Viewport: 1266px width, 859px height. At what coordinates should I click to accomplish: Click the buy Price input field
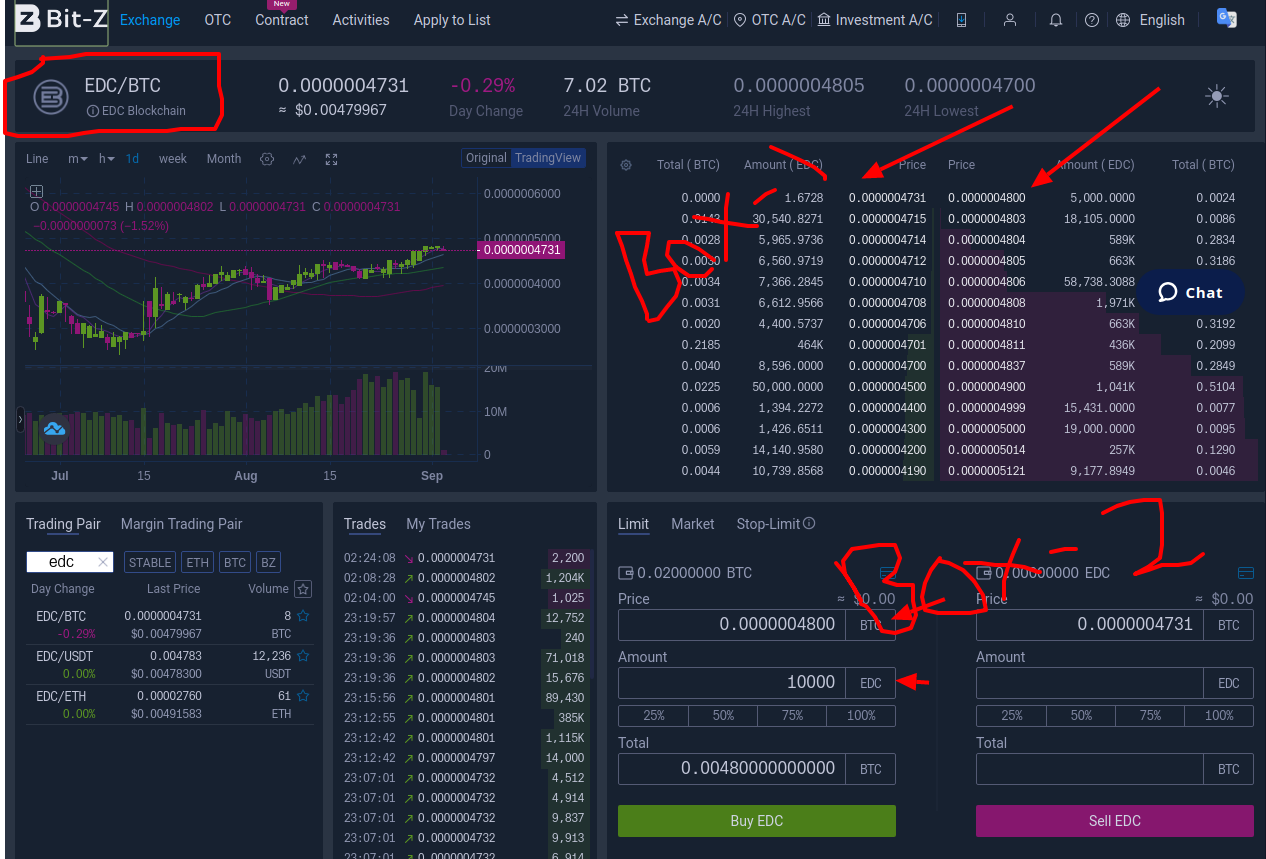coord(732,625)
